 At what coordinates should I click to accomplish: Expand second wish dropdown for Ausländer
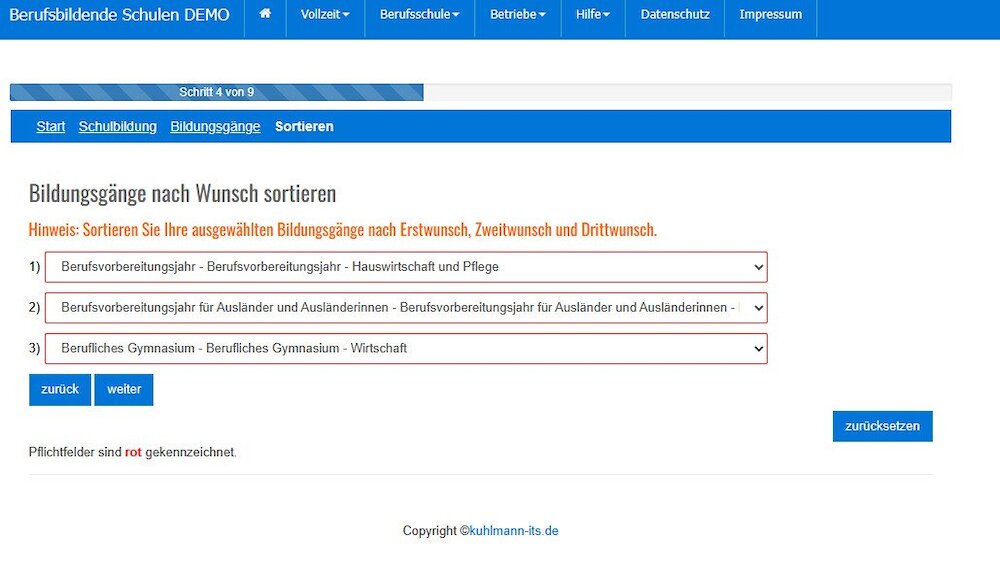click(412, 308)
